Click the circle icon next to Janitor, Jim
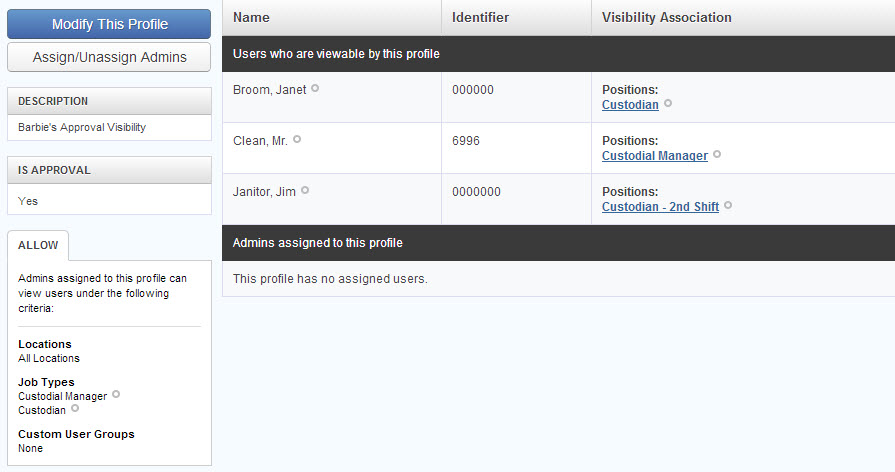 [x=305, y=190]
